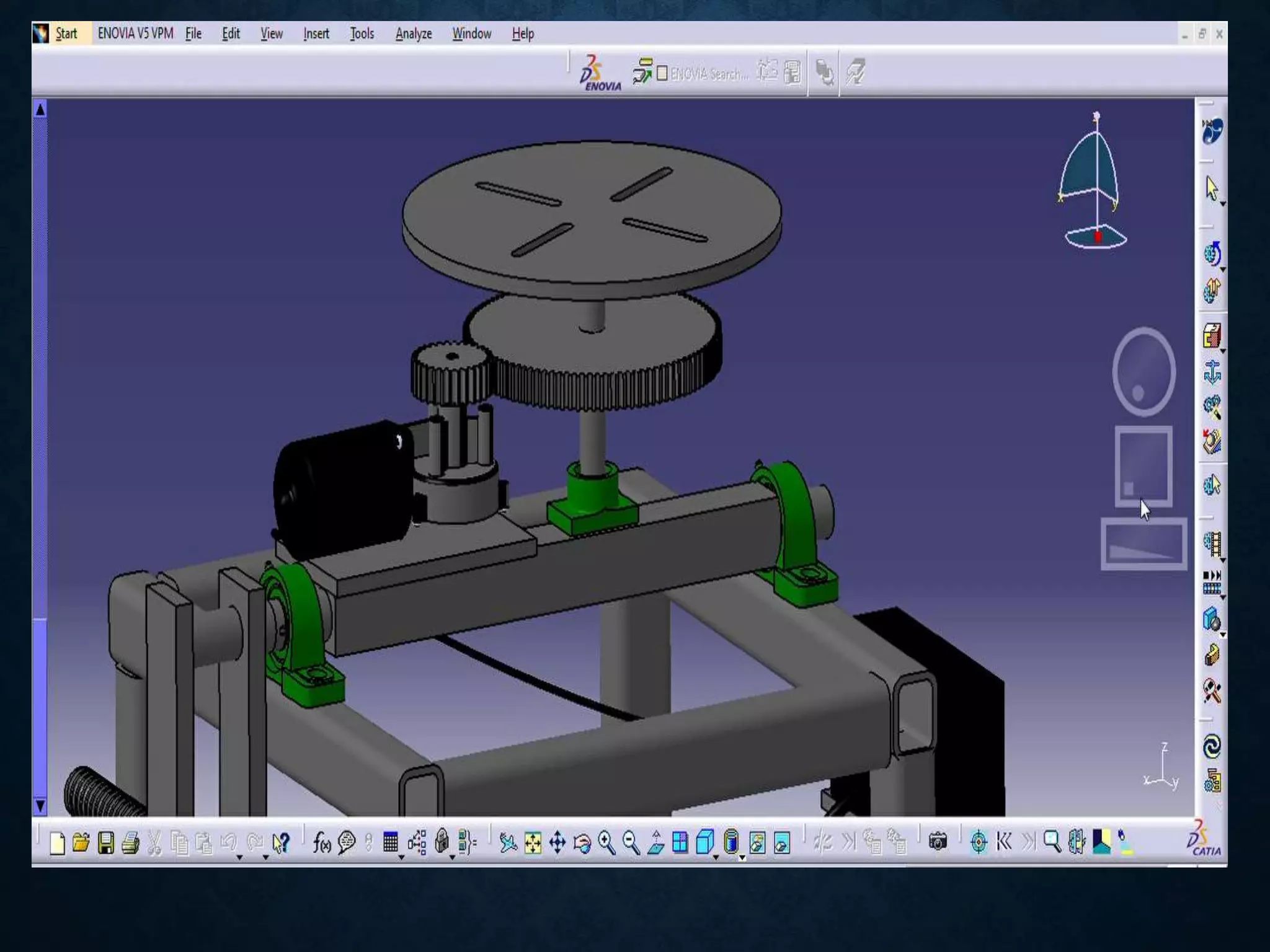
Task: Toggle the ENOVIA Search checkbox
Action: (662, 74)
